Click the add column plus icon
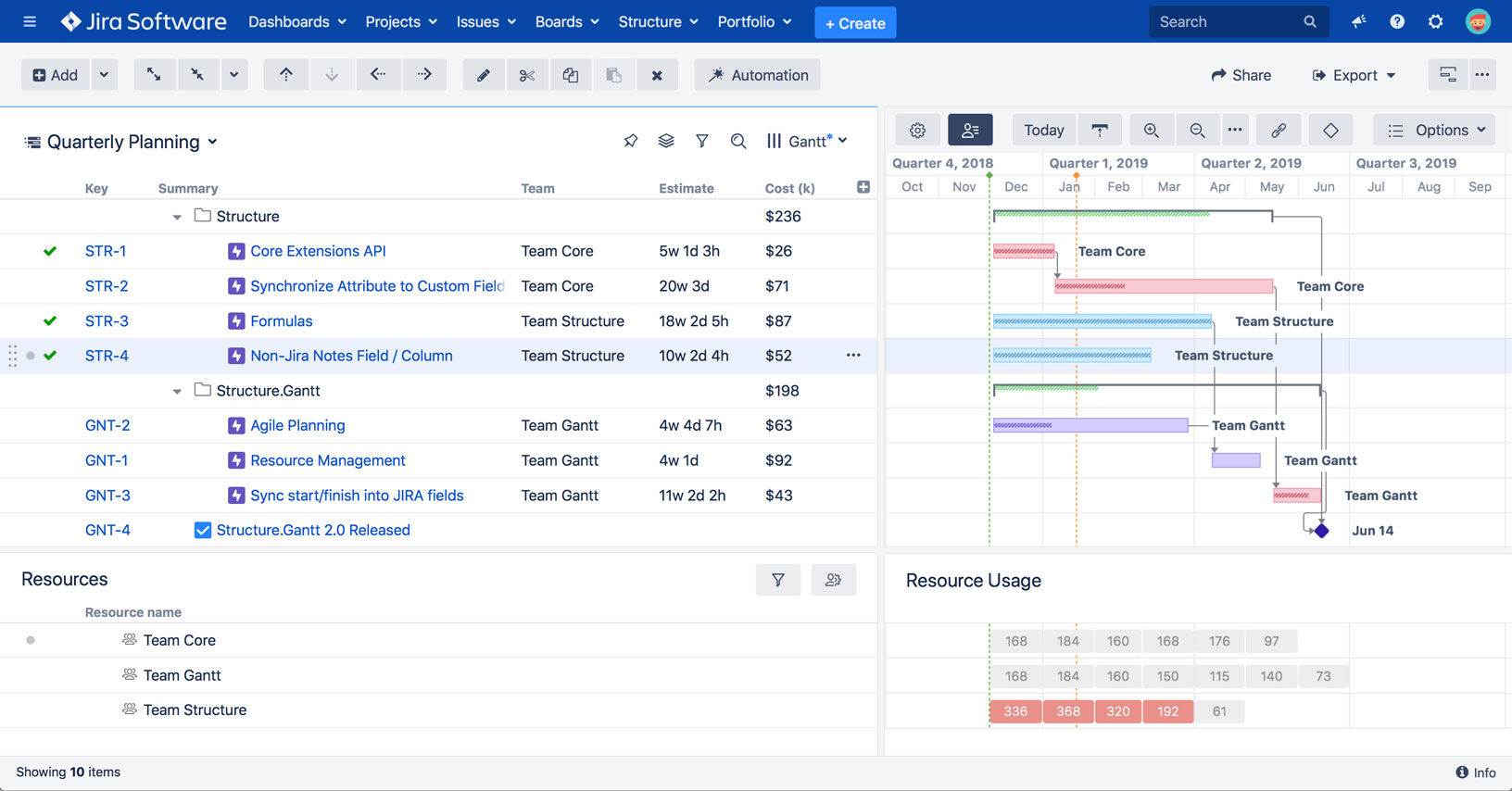 [x=863, y=187]
